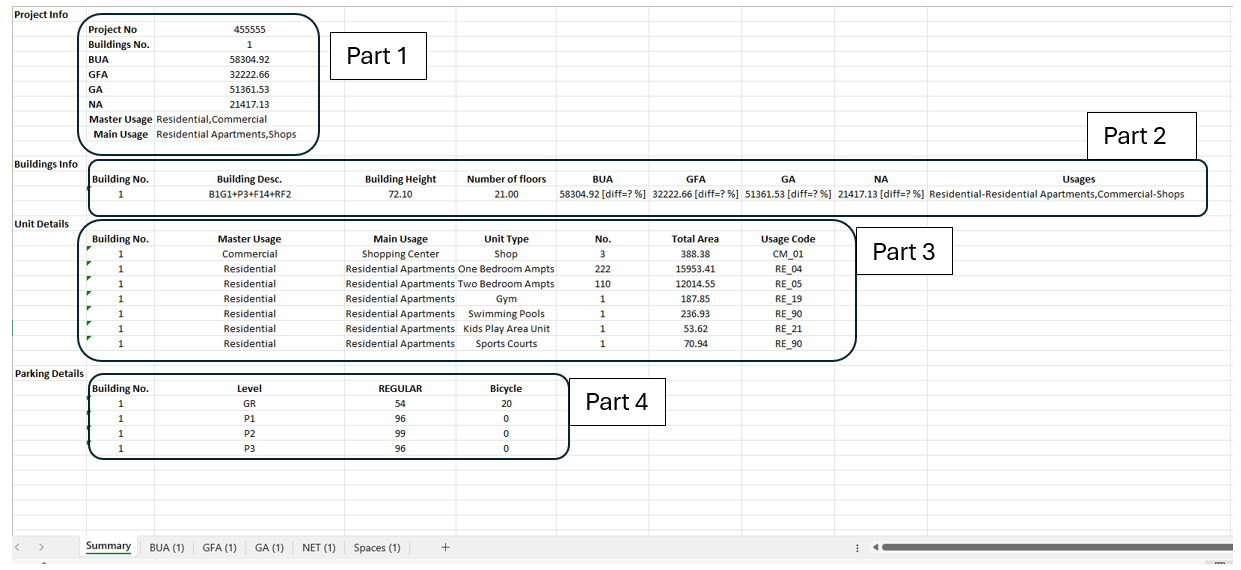
Task: Click the three-dot tab bar resize handle
Action: click(858, 548)
